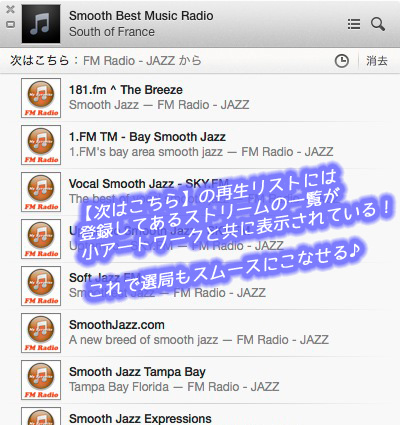Click the 次はこちら header label
This screenshot has height=425, width=400.
click(x=39, y=61)
